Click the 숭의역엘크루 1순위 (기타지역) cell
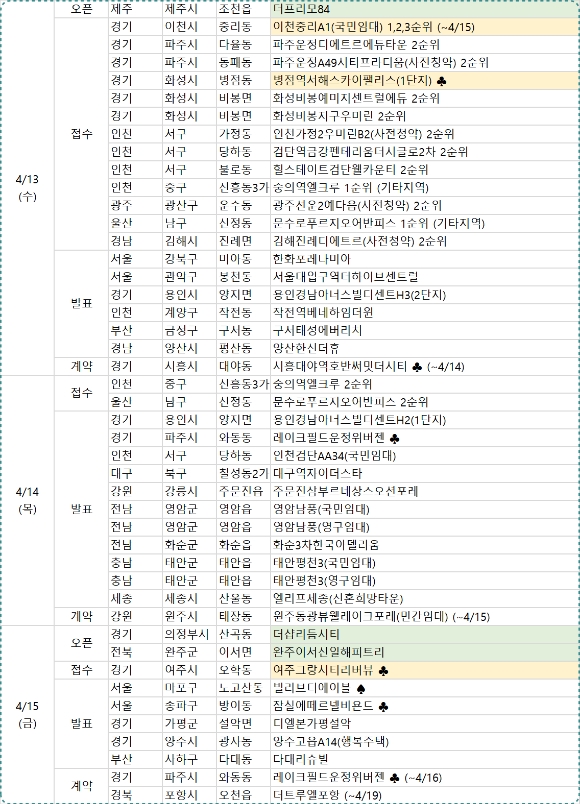This screenshot has width=580, height=804. (425, 188)
